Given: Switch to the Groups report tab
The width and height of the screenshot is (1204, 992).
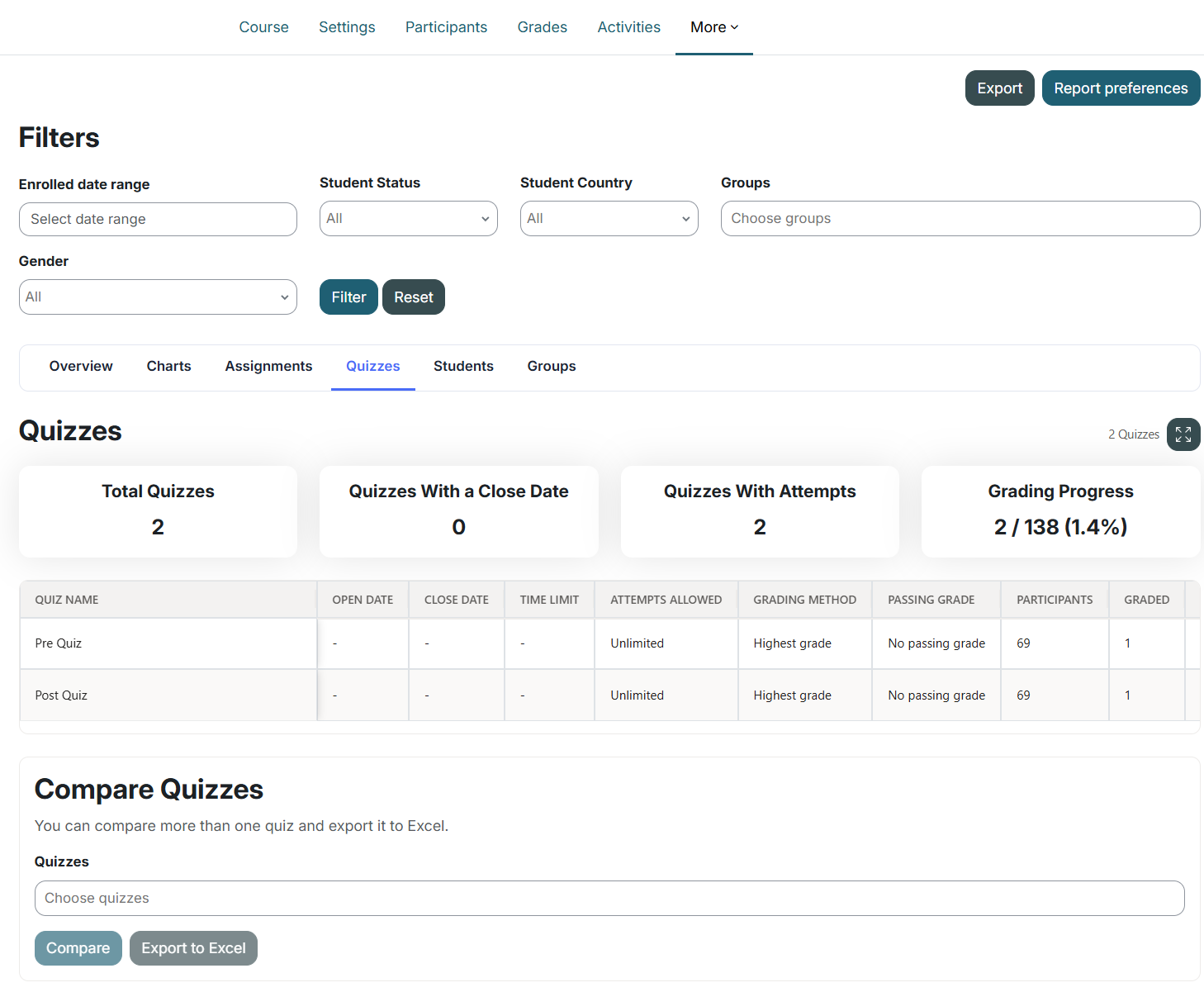Looking at the screenshot, I should click(x=552, y=367).
